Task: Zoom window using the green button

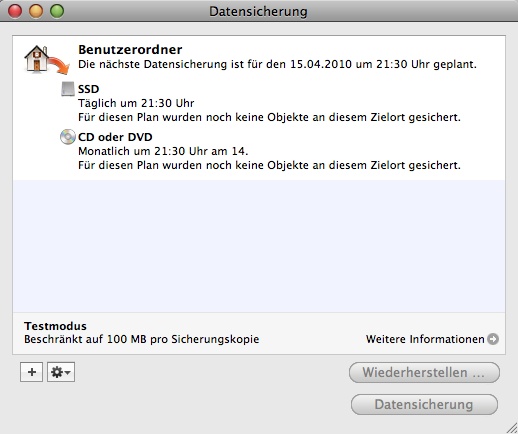Action: pos(57,11)
